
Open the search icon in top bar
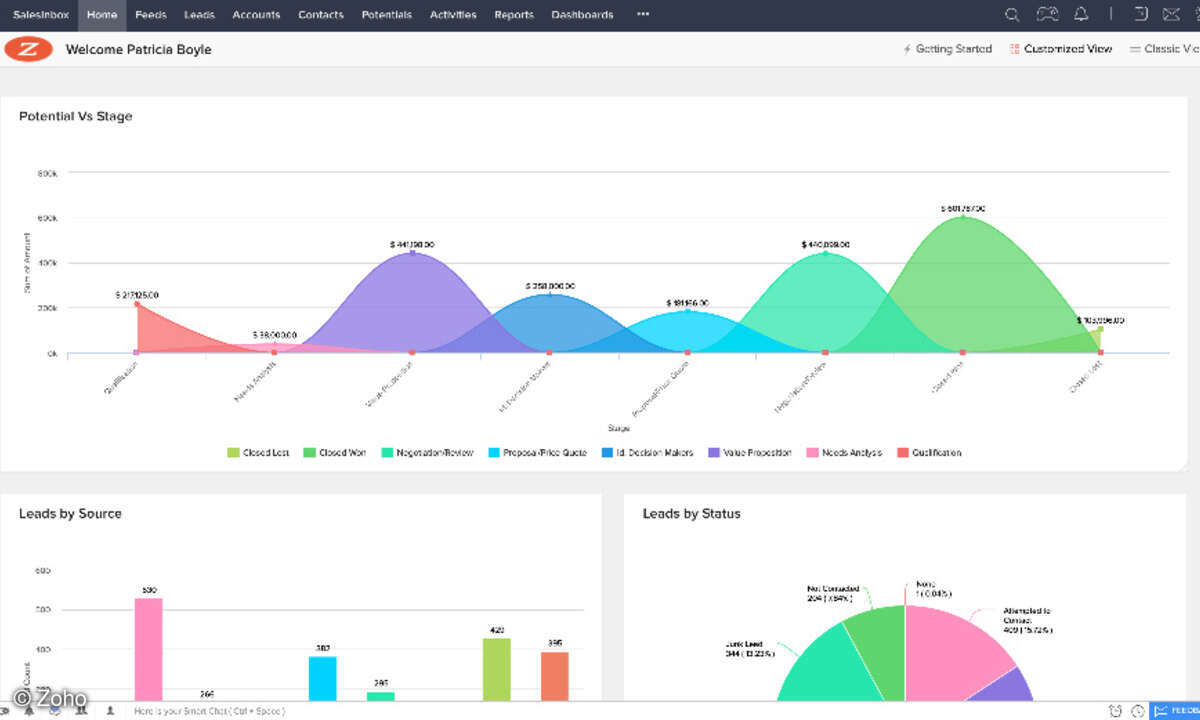pyautogui.click(x=1012, y=15)
